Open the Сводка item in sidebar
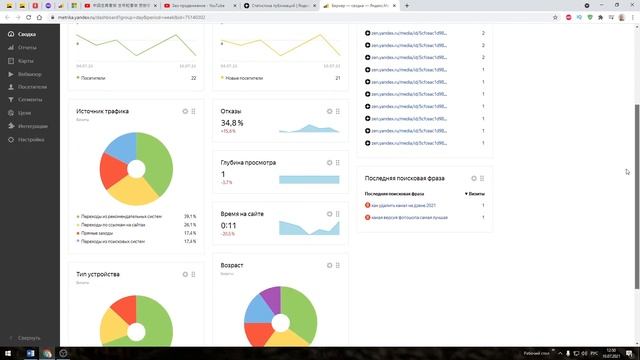Screen dimensions: 640x360 pos(22,34)
